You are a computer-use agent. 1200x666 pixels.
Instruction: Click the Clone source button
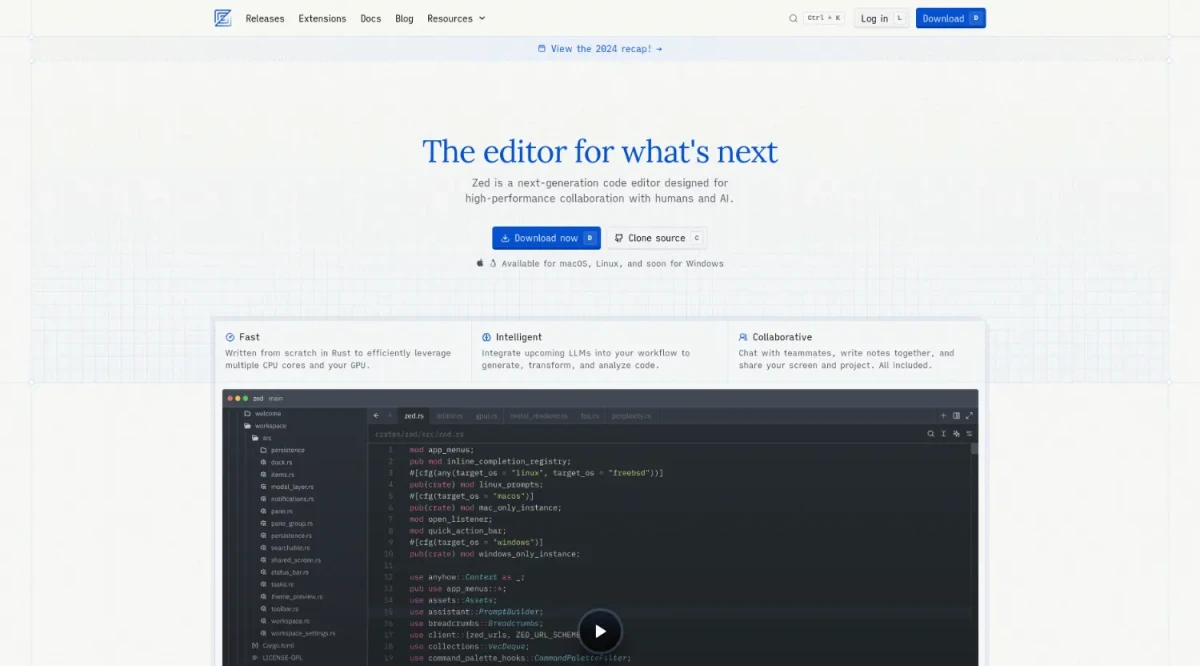[x=656, y=238]
